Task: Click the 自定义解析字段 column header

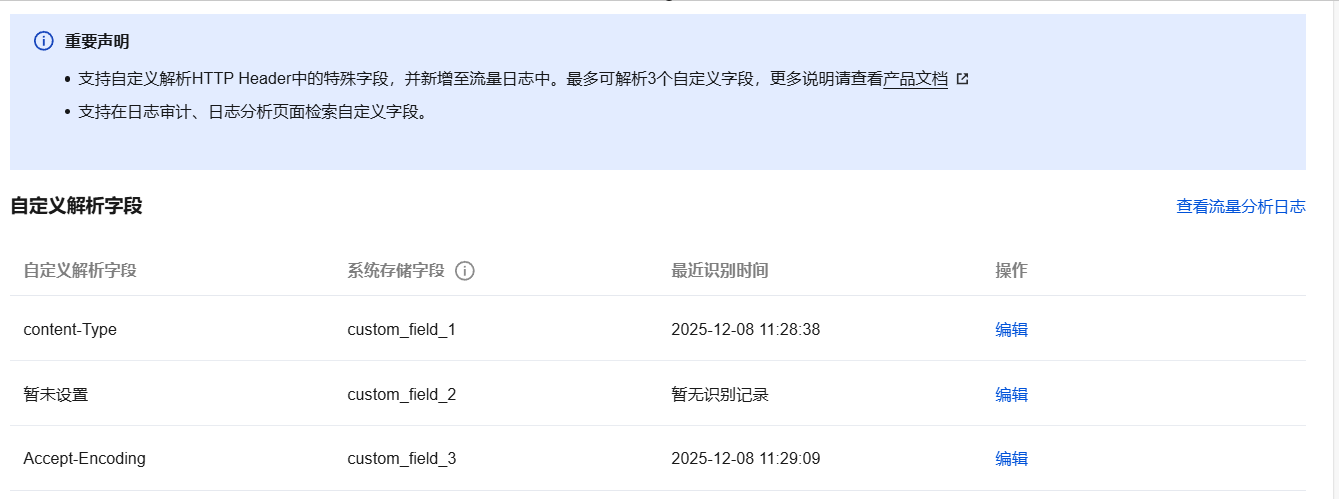Action: pyautogui.click(x=80, y=271)
